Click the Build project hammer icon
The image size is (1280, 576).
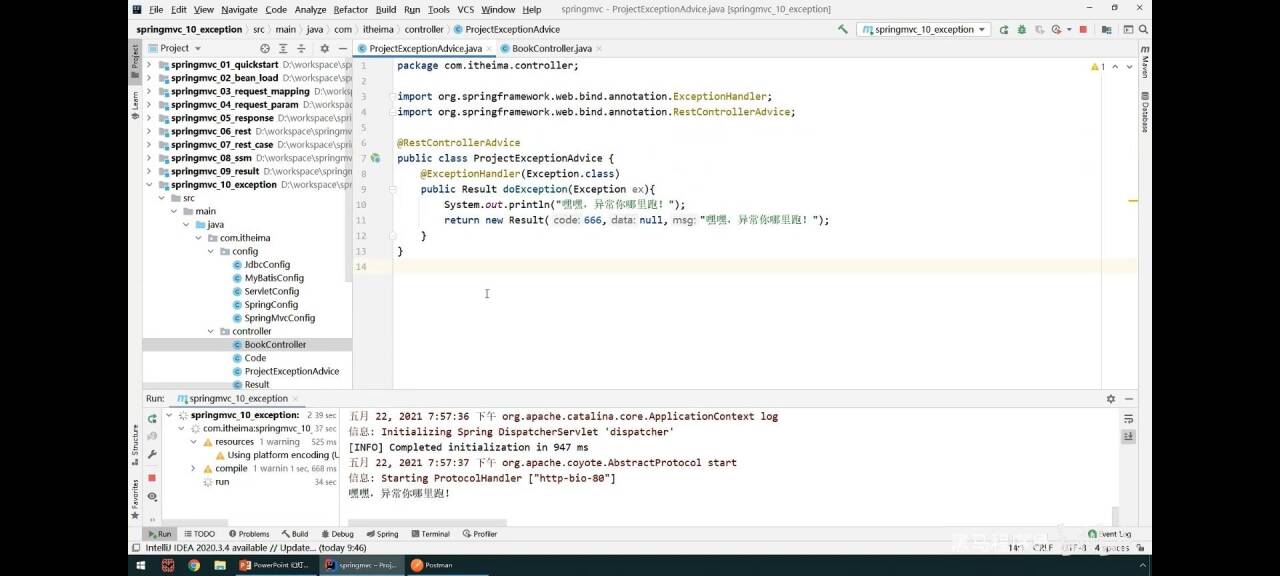pos(843,30)
